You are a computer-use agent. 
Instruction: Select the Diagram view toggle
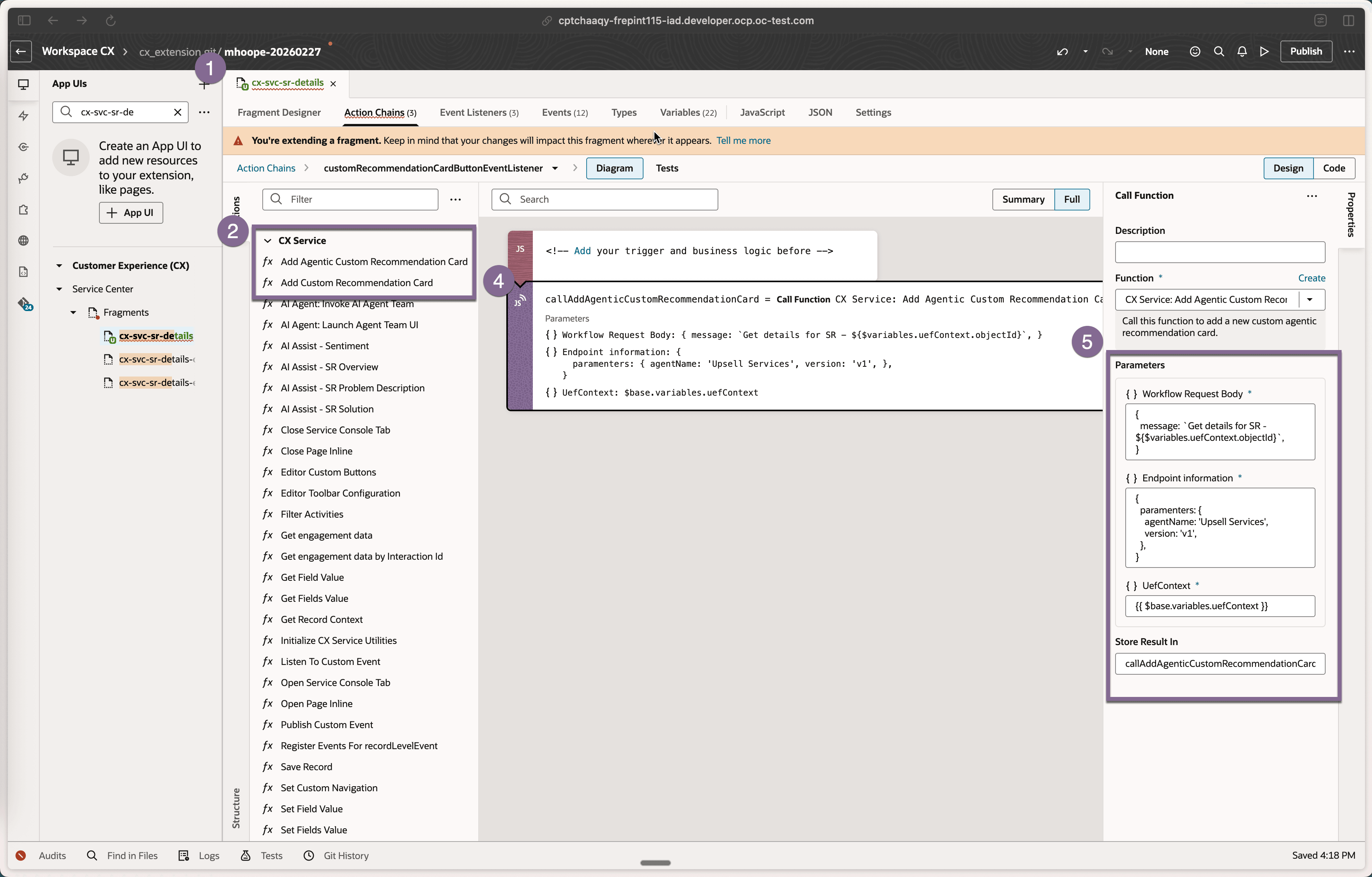pyautogui.click(x=614, y=168)
